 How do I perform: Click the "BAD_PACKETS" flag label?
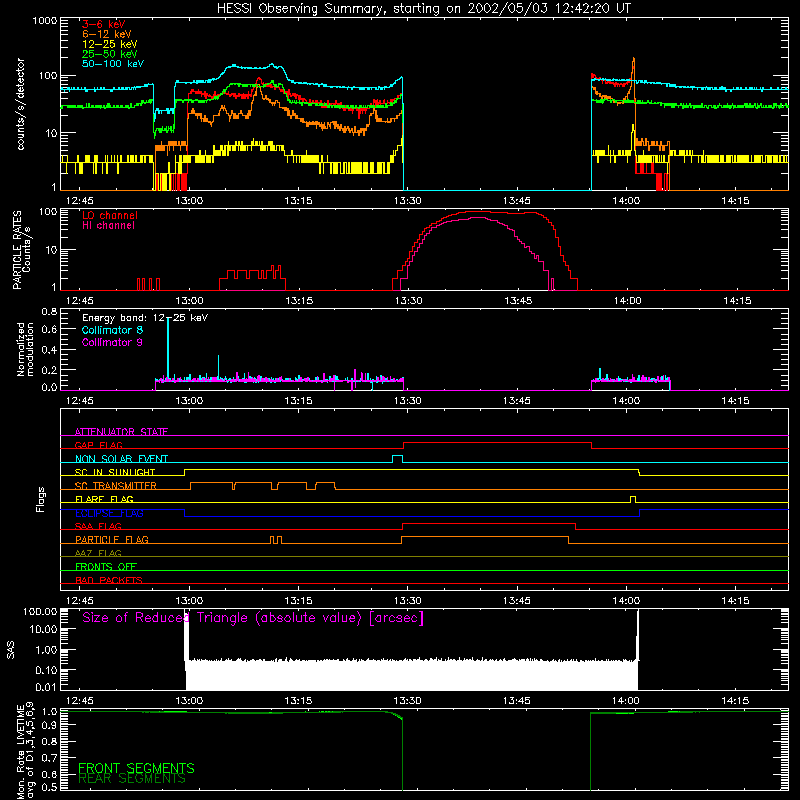pyautogui.click(x=109, y=580)
